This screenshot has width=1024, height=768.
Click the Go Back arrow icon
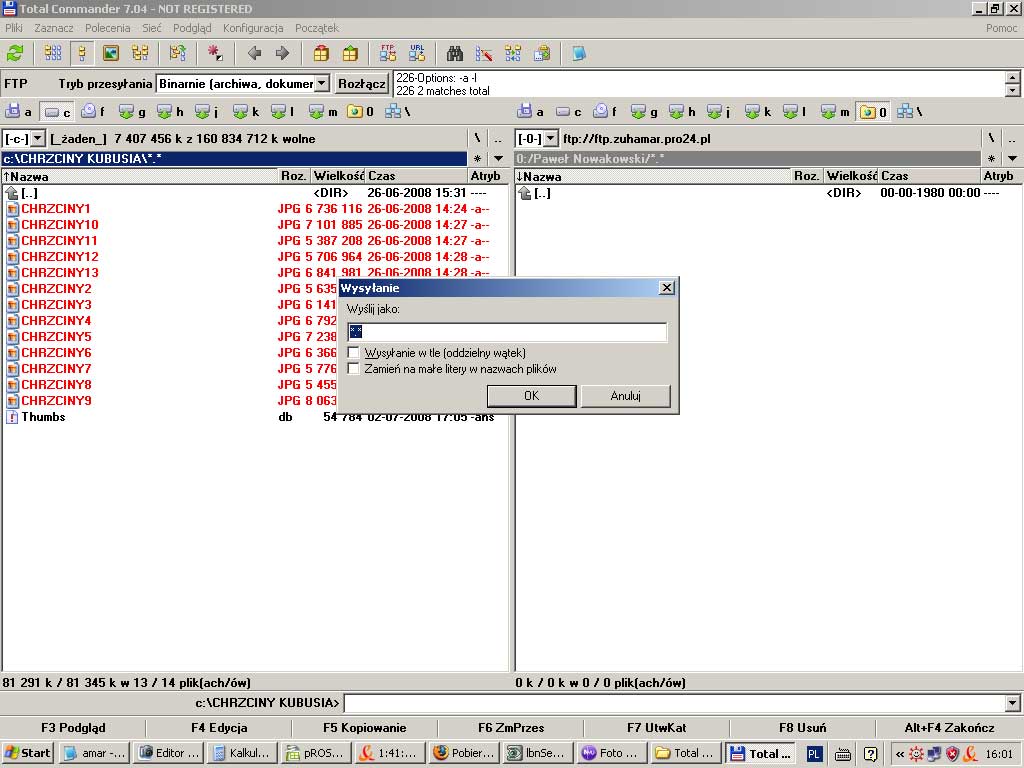(254, 53)
